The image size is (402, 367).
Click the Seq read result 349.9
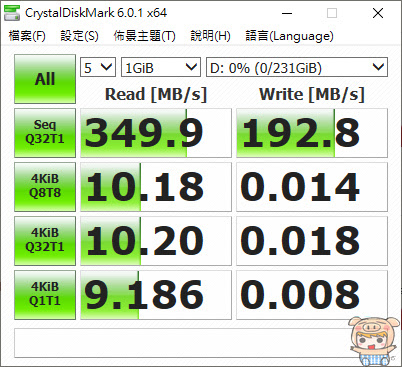156,133
